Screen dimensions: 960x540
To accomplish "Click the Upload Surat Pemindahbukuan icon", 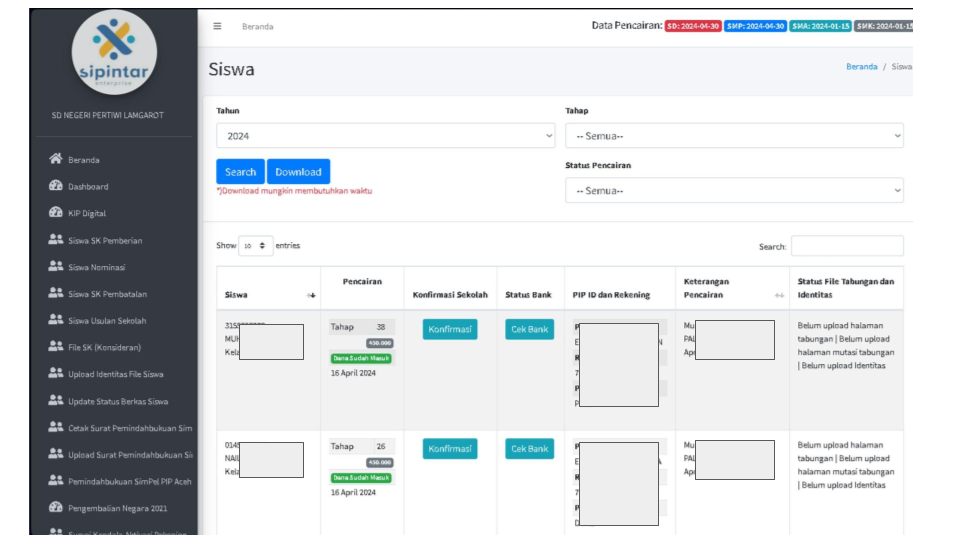I will [x=56, y=454].
